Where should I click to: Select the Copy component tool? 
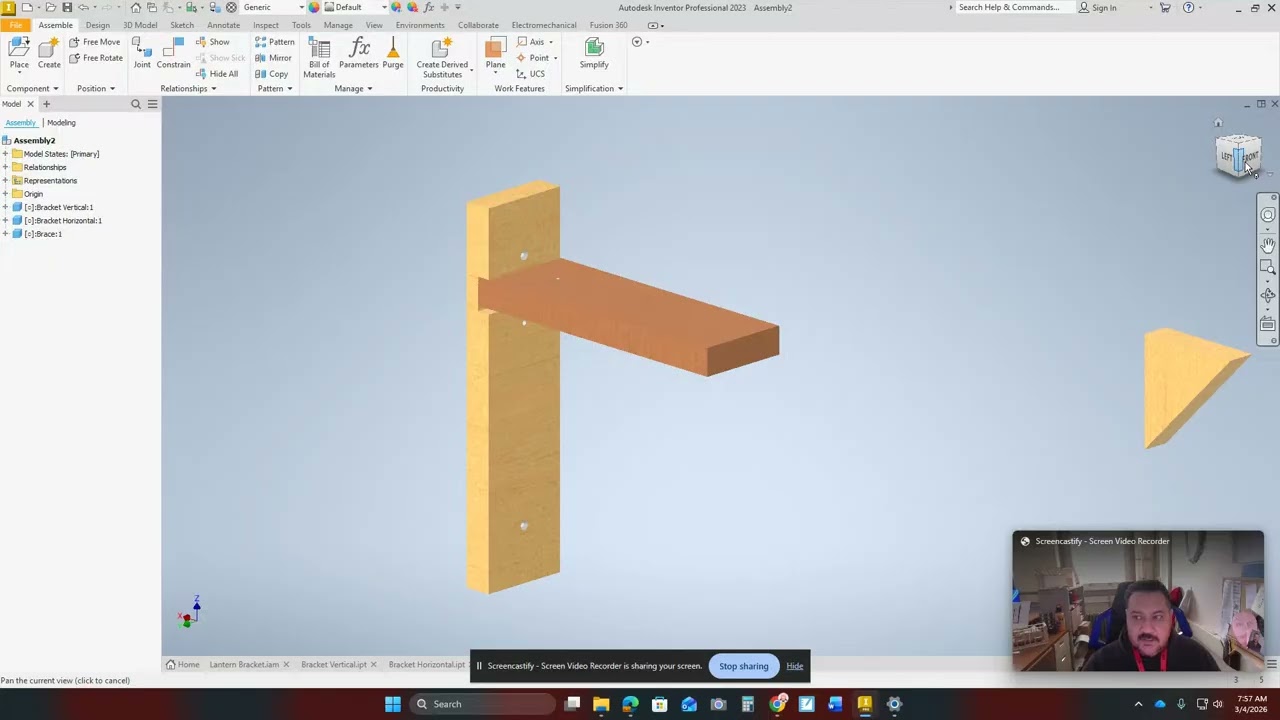271,74
